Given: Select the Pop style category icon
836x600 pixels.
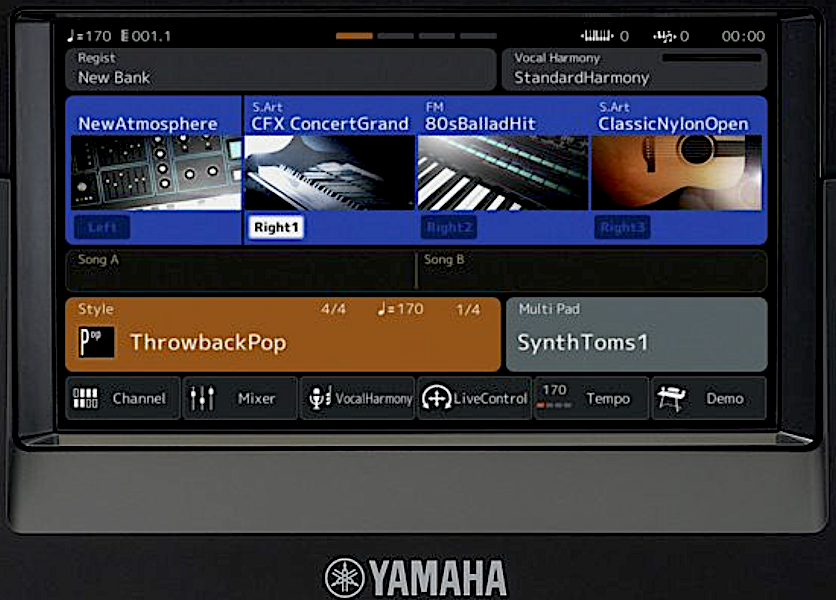Looking at the screenshot, I should point(97,342).
